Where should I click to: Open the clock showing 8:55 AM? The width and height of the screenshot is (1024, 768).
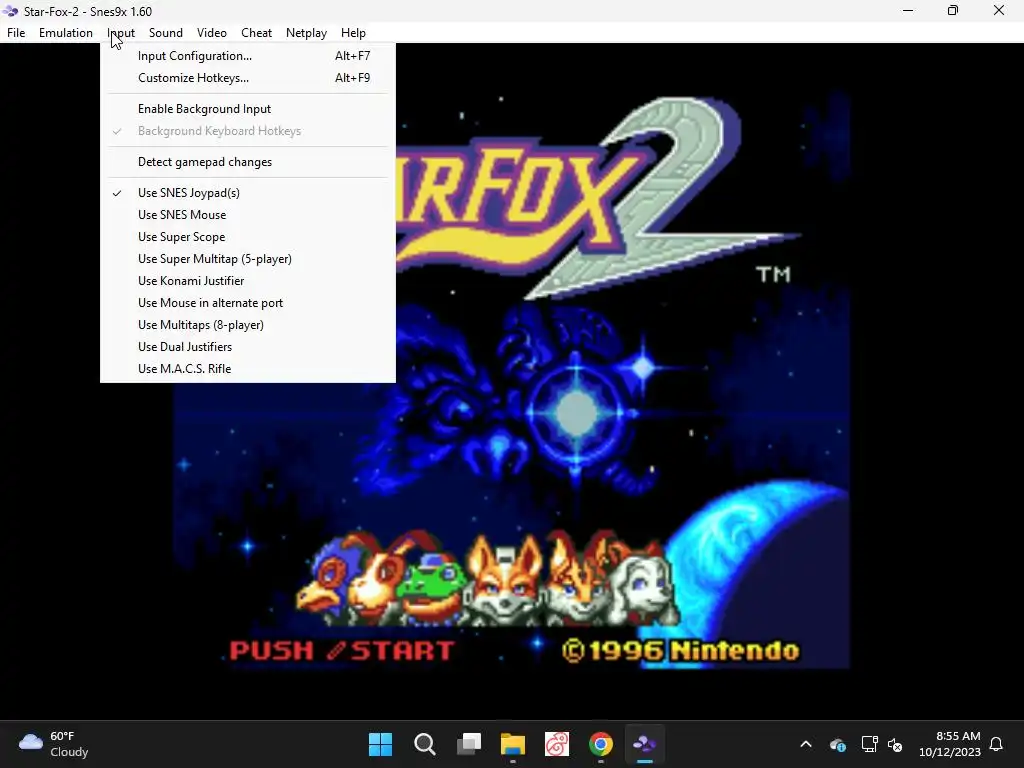coord(950,744)
